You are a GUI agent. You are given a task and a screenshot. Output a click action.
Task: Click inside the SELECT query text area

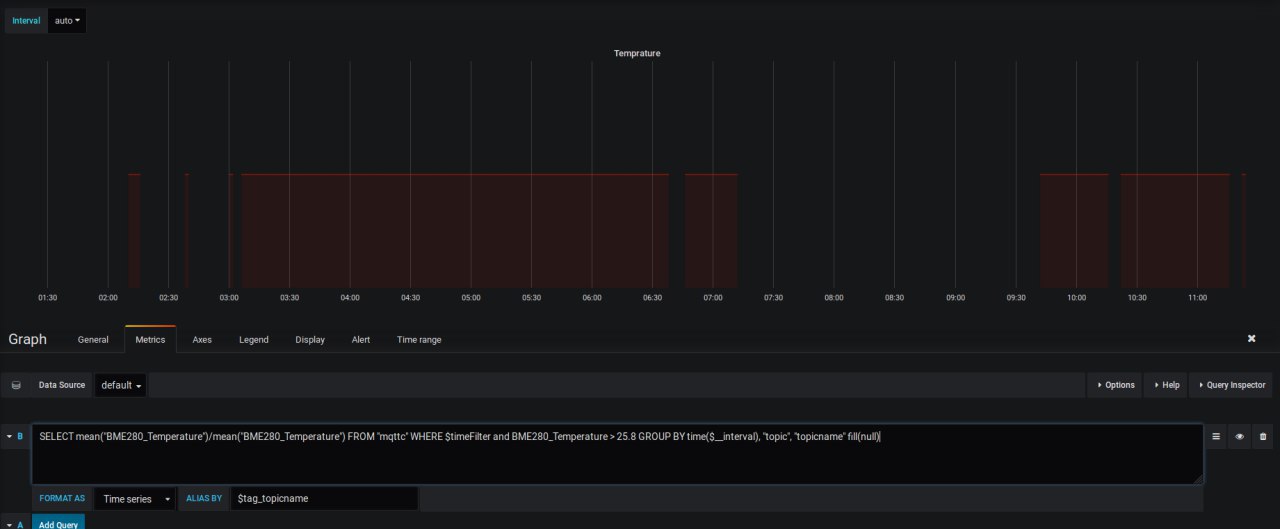click(618, 454)
